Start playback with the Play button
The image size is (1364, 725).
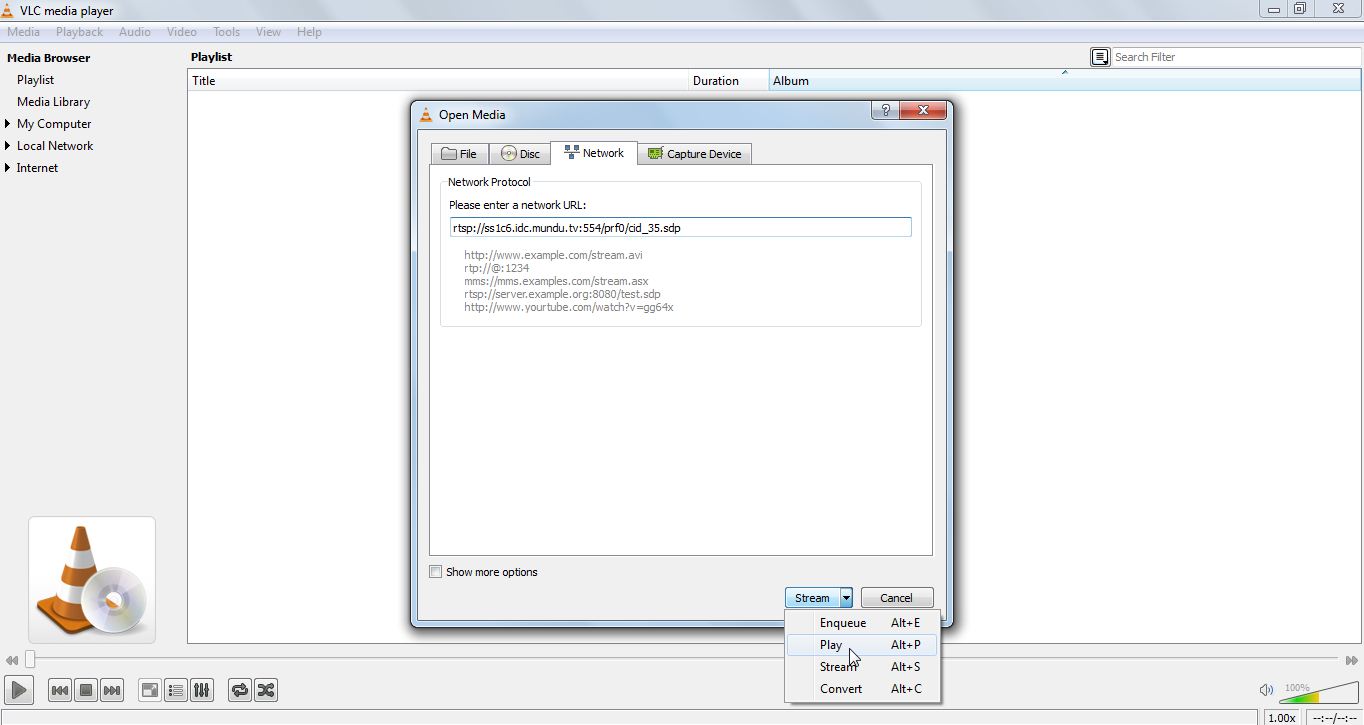point(19,690)
